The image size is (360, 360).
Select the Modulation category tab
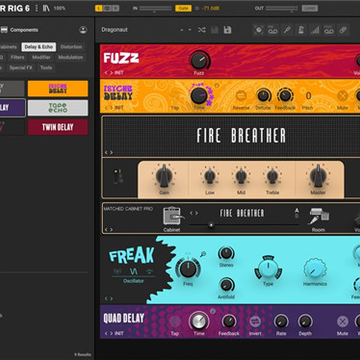(x=71, y=57)
